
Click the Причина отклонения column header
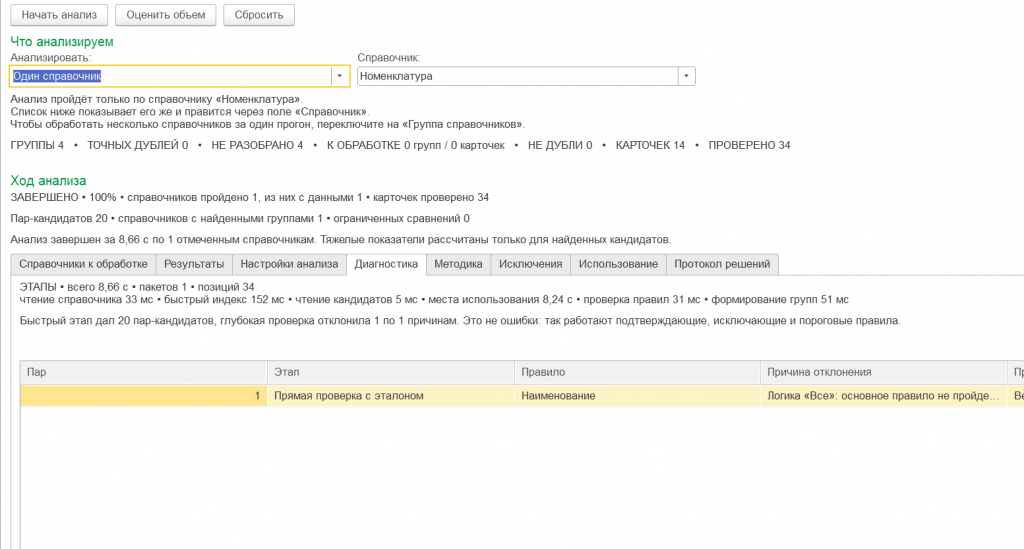coord(884,372)
